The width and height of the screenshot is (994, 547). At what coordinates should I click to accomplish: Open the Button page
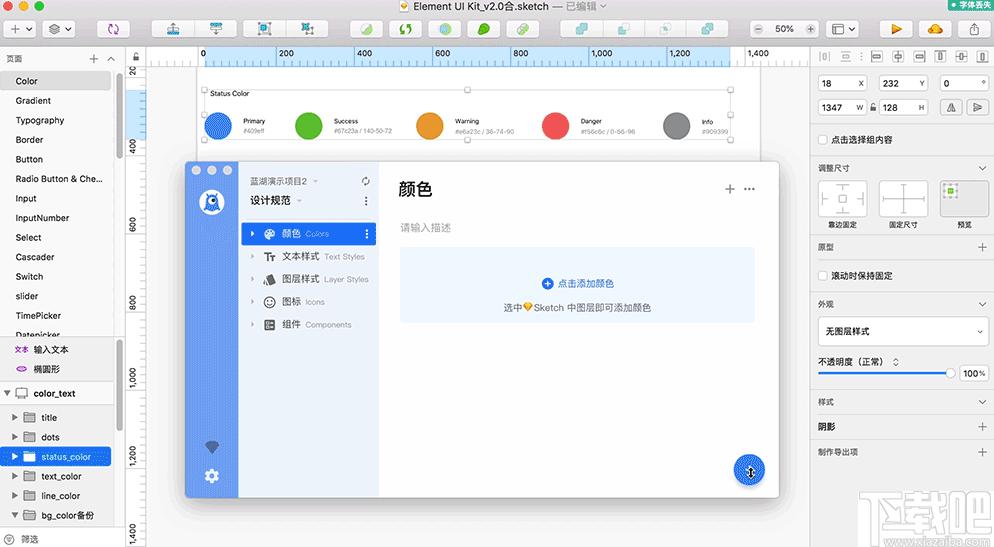click(29, 159)
